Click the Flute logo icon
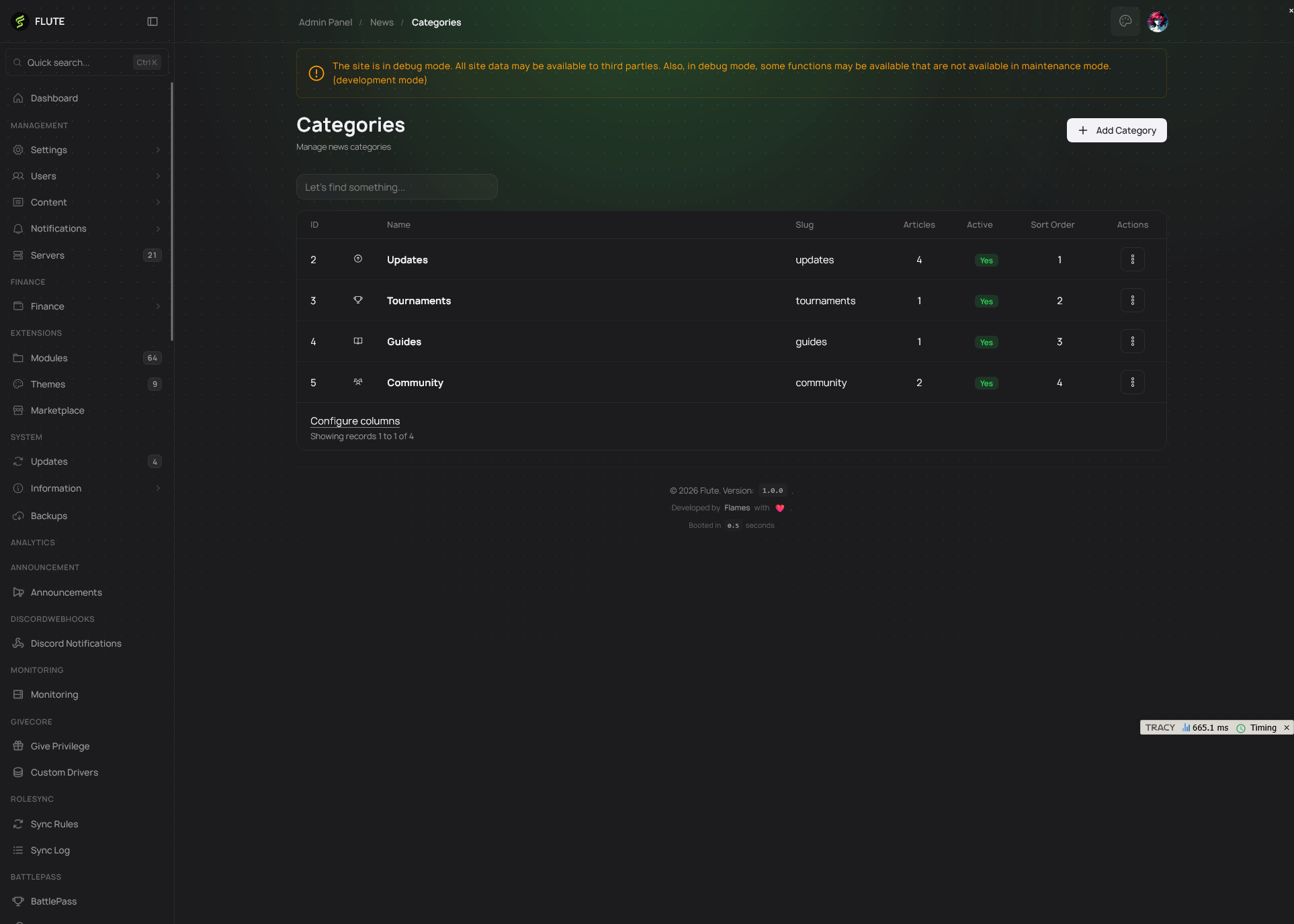Image resolution: width=1294 pixels, height=924 pixels. [x=19, y=21]
